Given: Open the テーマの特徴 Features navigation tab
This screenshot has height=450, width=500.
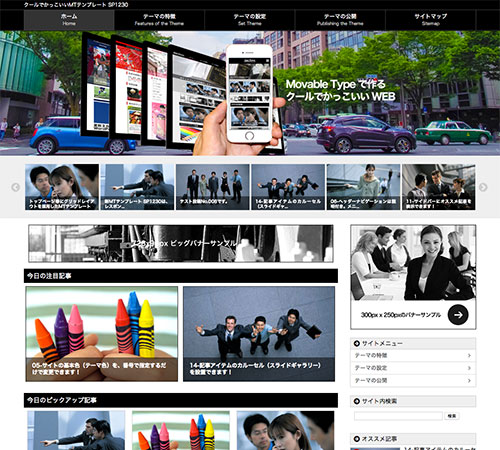Looking at the screenshot, I should [x=159, y=20].
